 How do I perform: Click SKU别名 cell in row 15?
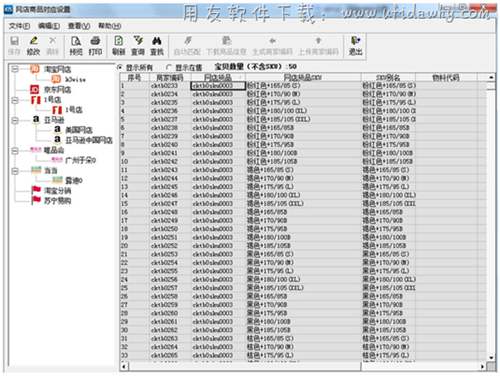388,204
